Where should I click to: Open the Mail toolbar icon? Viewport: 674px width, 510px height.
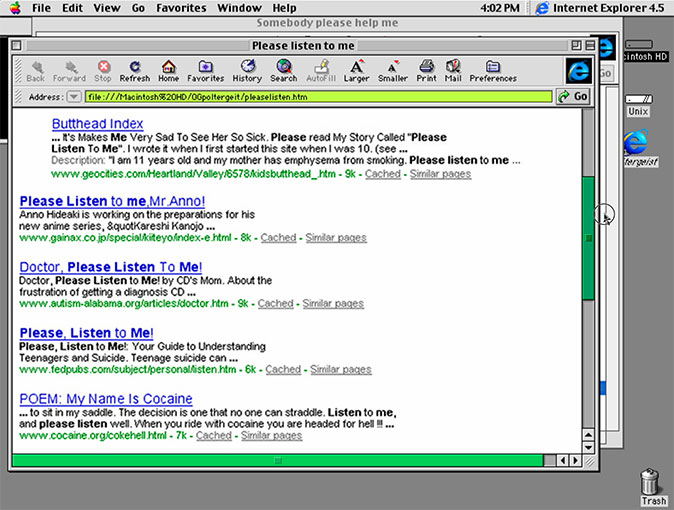[453, 70]
